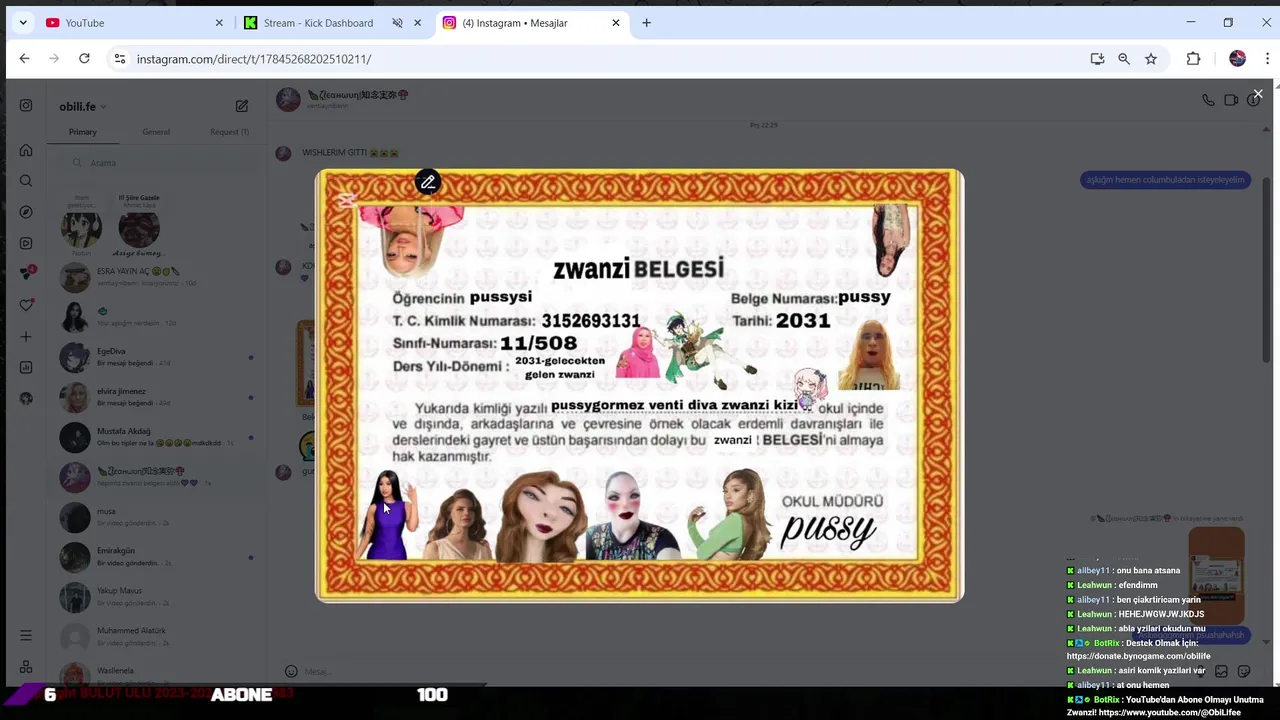Attach a photo with image icon
The image size is (1280, 720).
coord(1221,672)
